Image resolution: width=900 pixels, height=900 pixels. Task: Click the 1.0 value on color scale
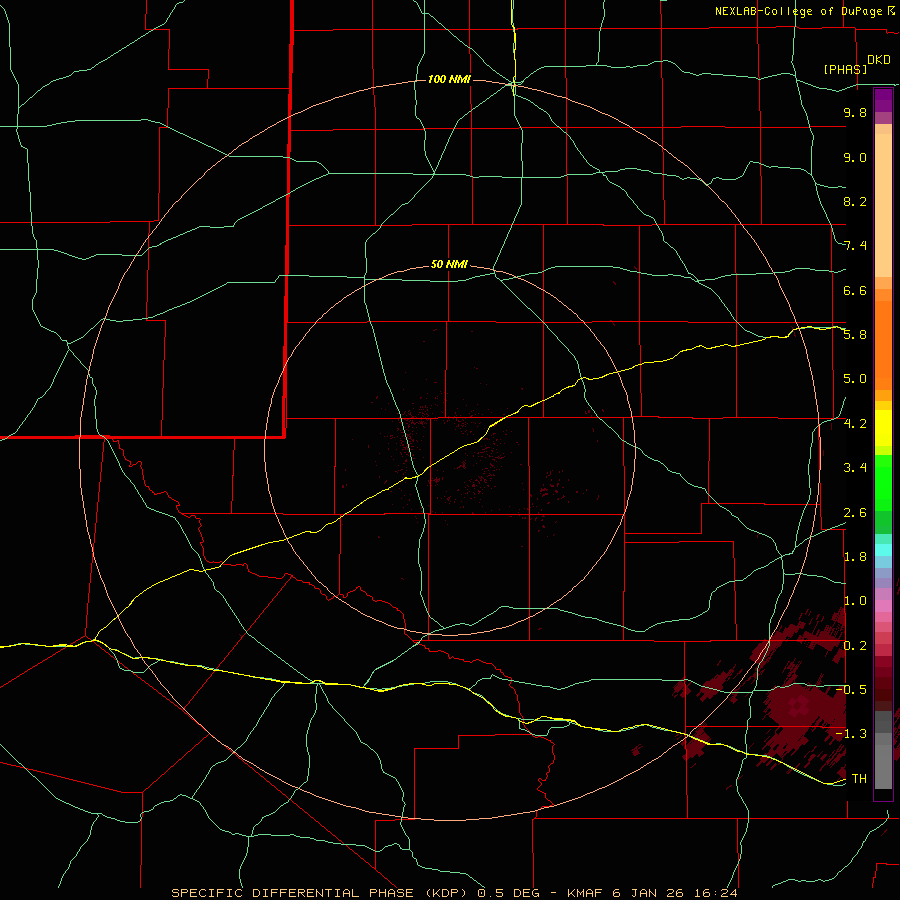(x=855, y=601)
